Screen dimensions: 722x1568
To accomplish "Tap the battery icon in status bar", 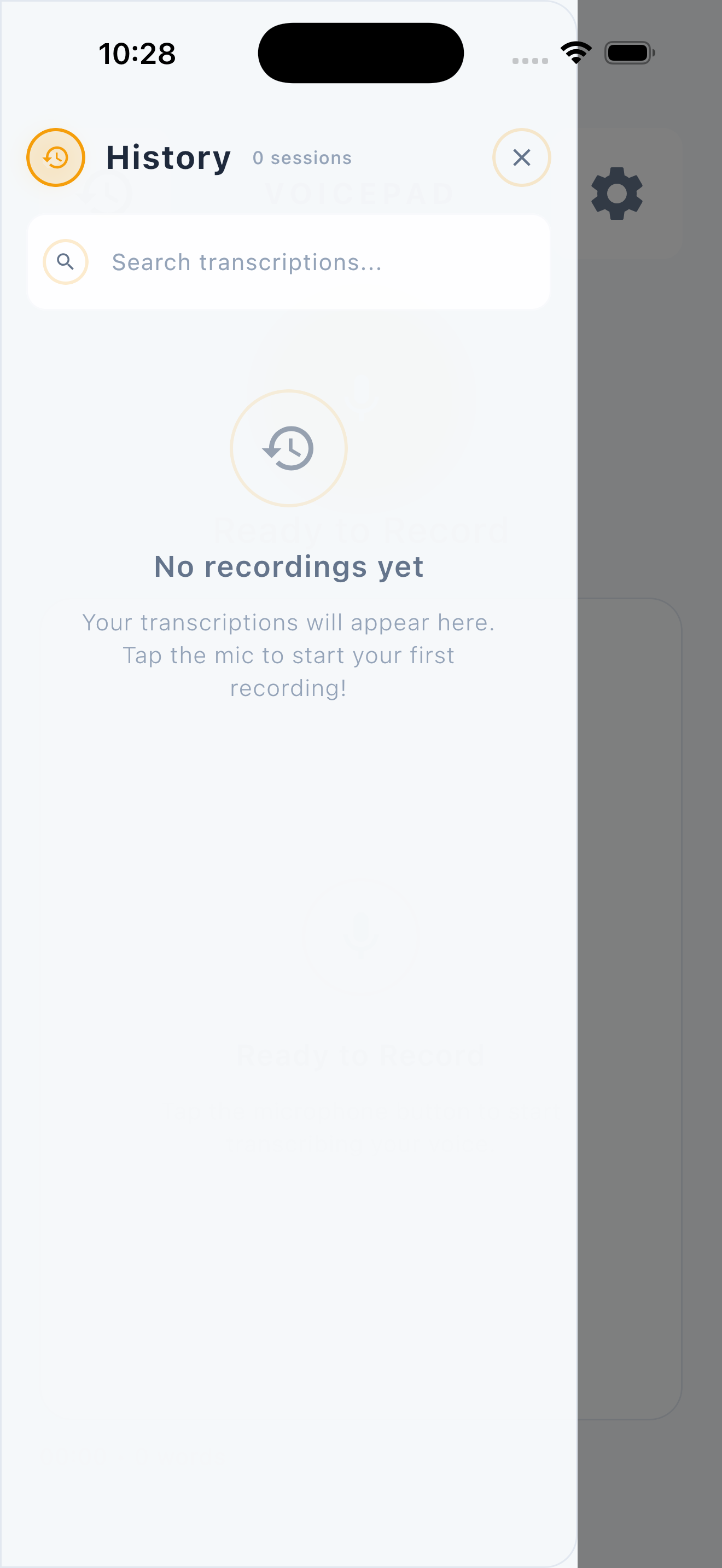I will [630, 53].
